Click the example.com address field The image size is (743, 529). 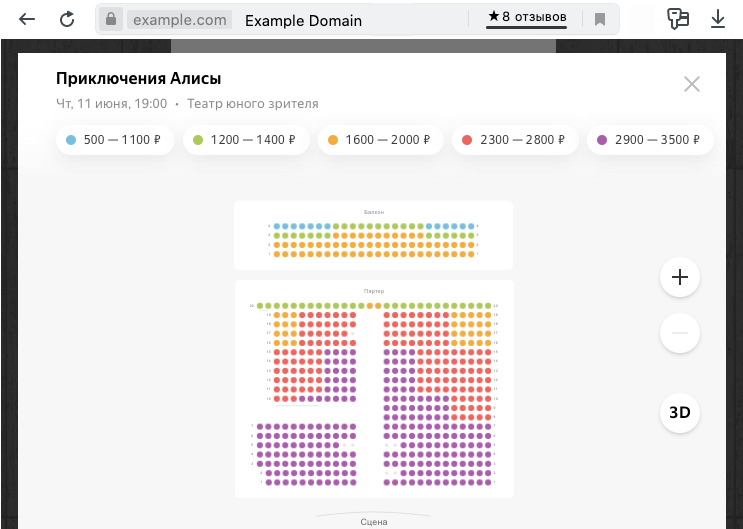[180, 20]
